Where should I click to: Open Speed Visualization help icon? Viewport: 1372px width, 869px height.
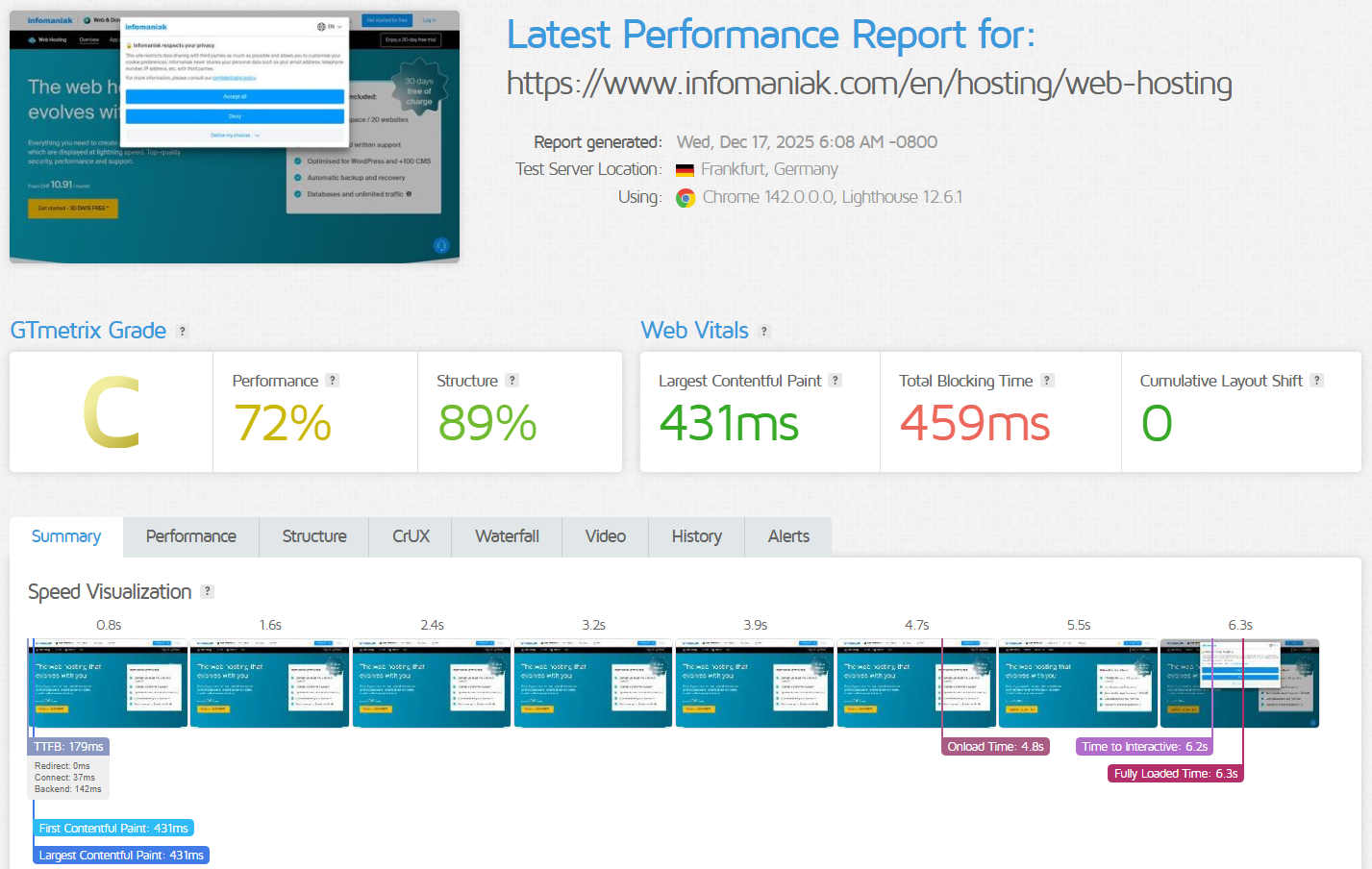point(207,591)
